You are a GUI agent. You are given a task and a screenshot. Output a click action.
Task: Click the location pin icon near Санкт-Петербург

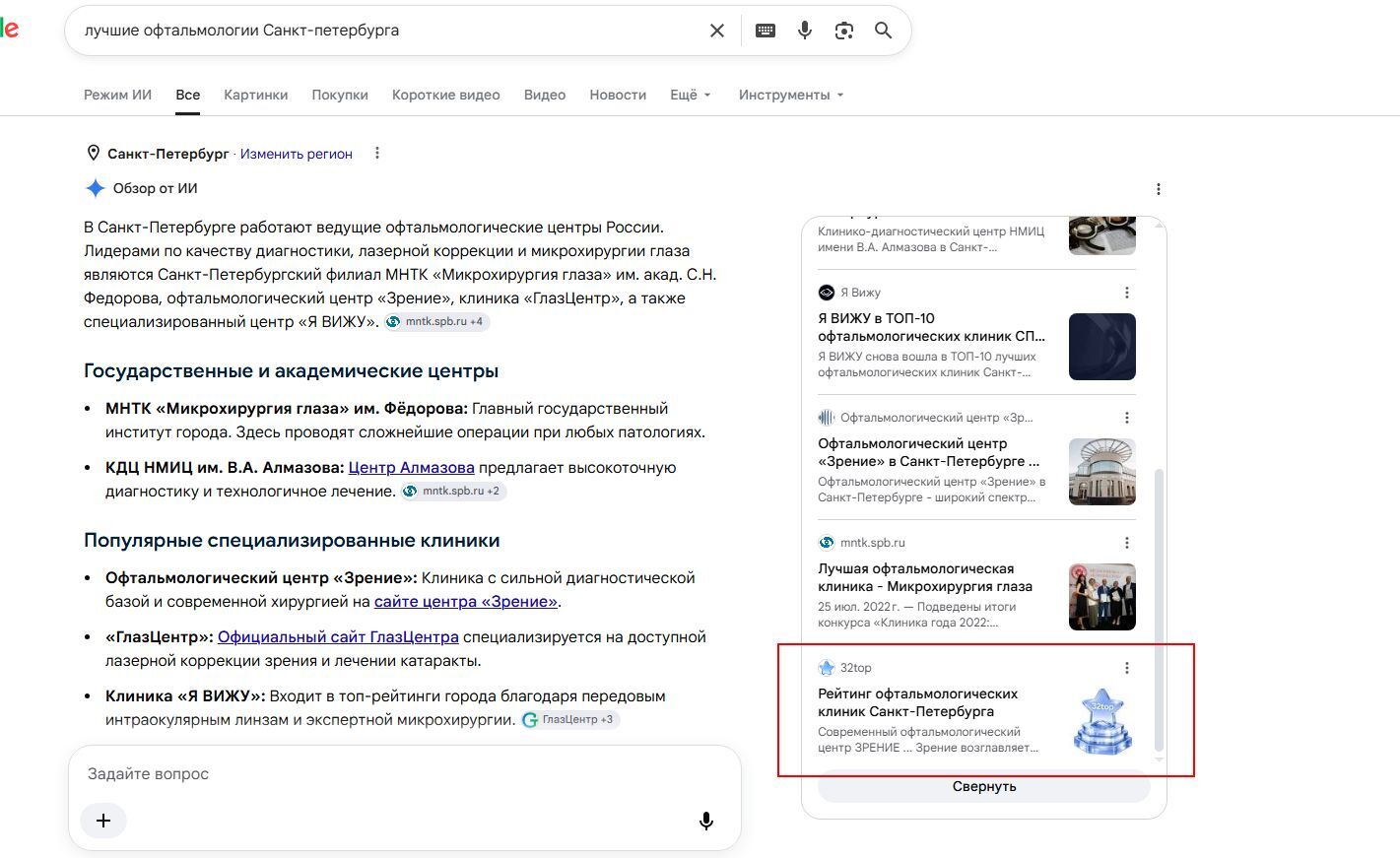click(94, 153)
